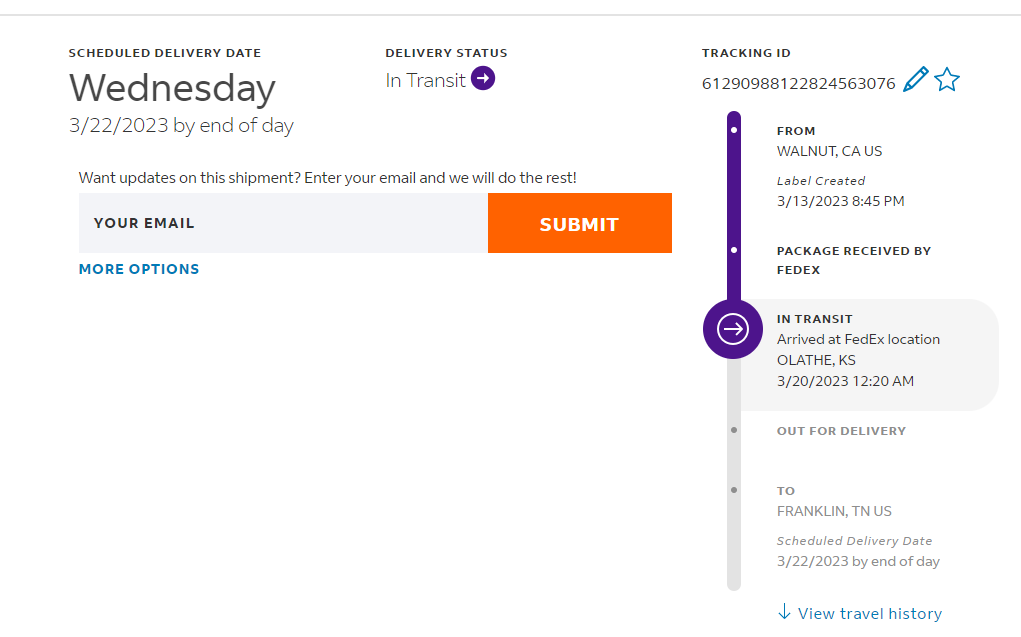The width and height of the screenshot is (1021, 637).
Task: Click the WALNUT, CA US origin text
Action: [829, 152]
